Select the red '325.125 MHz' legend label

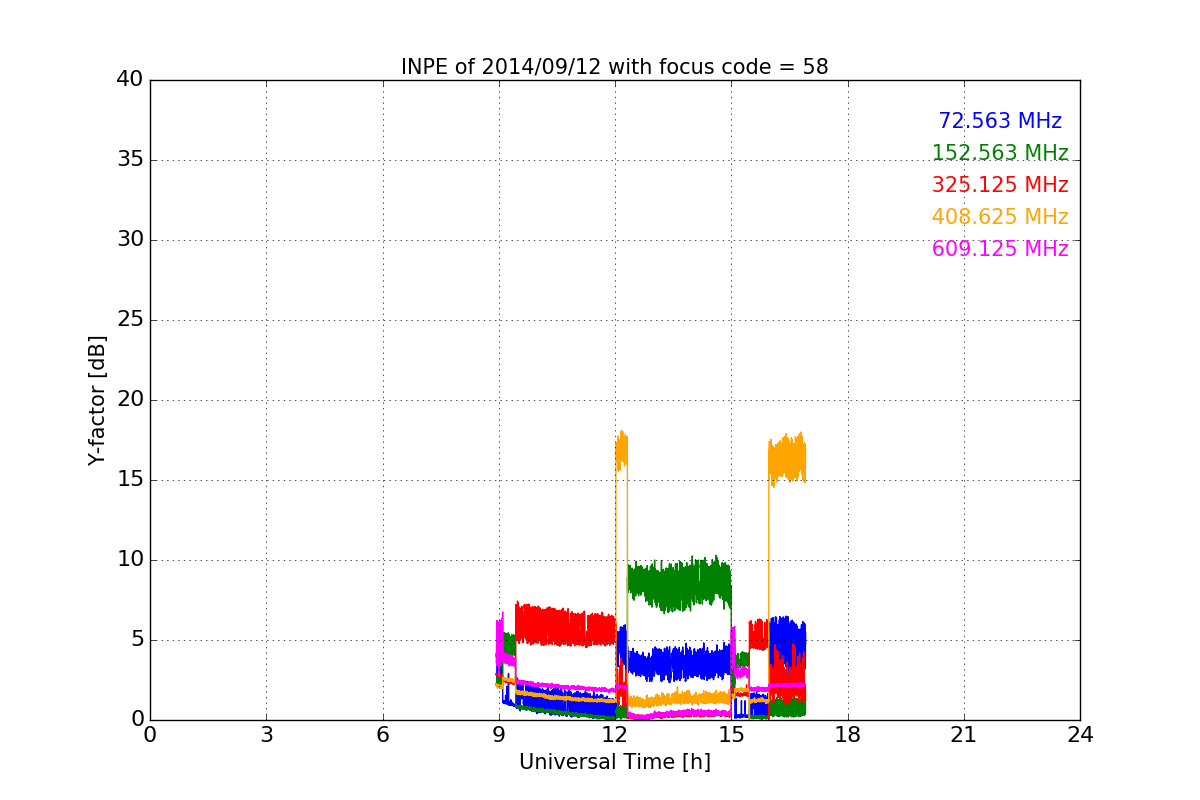click(1000, 185)
